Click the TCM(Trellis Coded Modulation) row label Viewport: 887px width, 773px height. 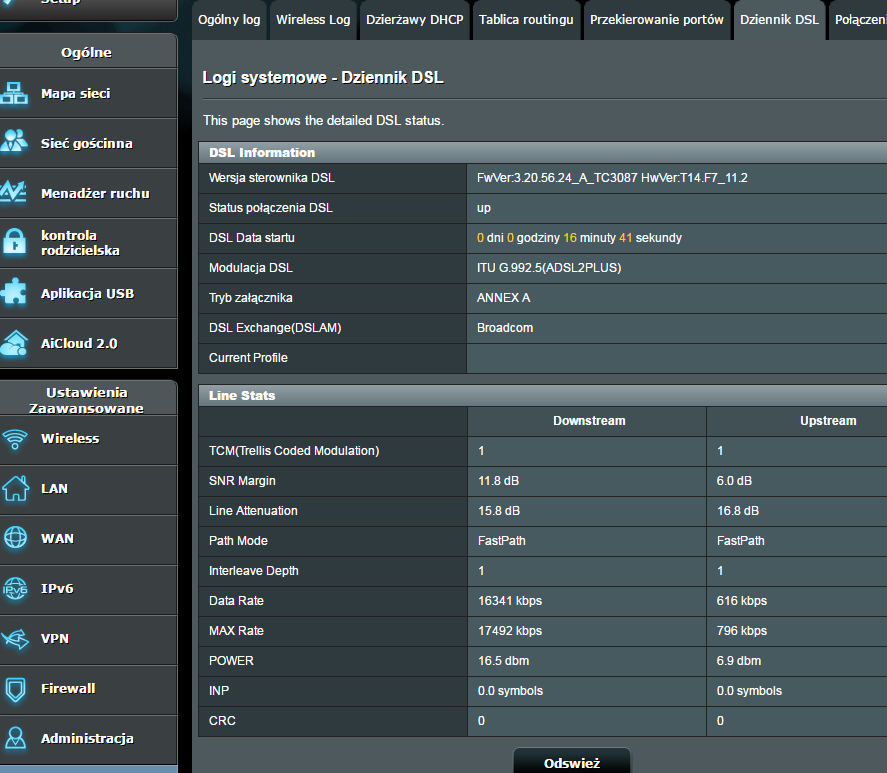(x=294, y=450)
